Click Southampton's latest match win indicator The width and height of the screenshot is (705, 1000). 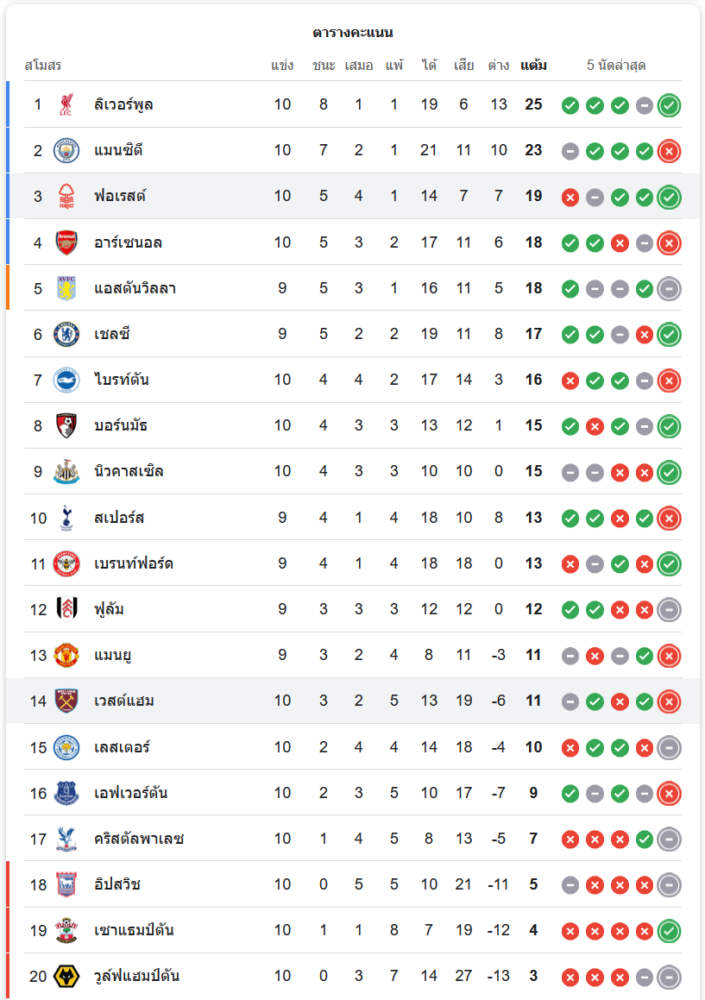point(669,931)
